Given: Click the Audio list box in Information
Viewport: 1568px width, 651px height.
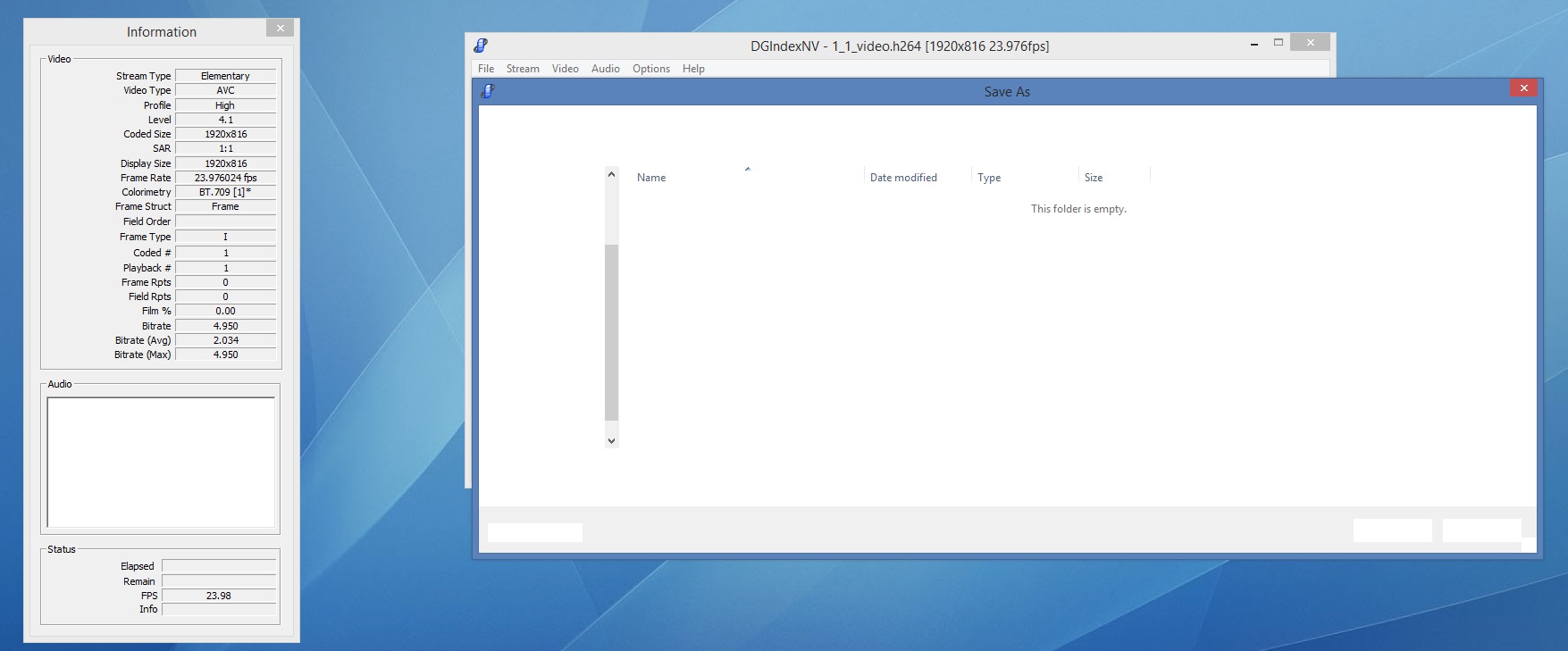Looking at the screenshot, I should click(161, 463).
